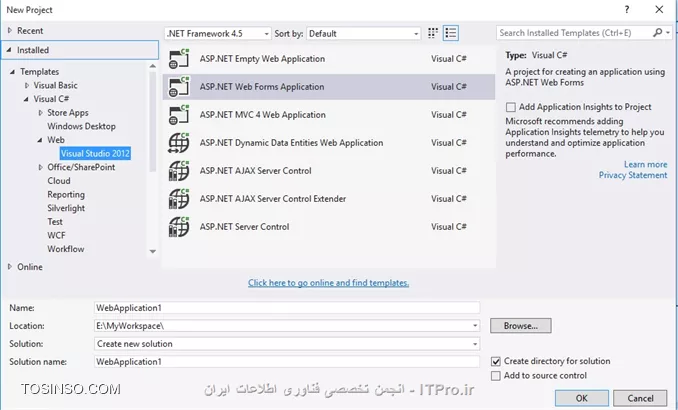The width and height of the screenshot is (678, 410).
Task: Click the tree scrollbar down arrow
Action: pos(152,251)
